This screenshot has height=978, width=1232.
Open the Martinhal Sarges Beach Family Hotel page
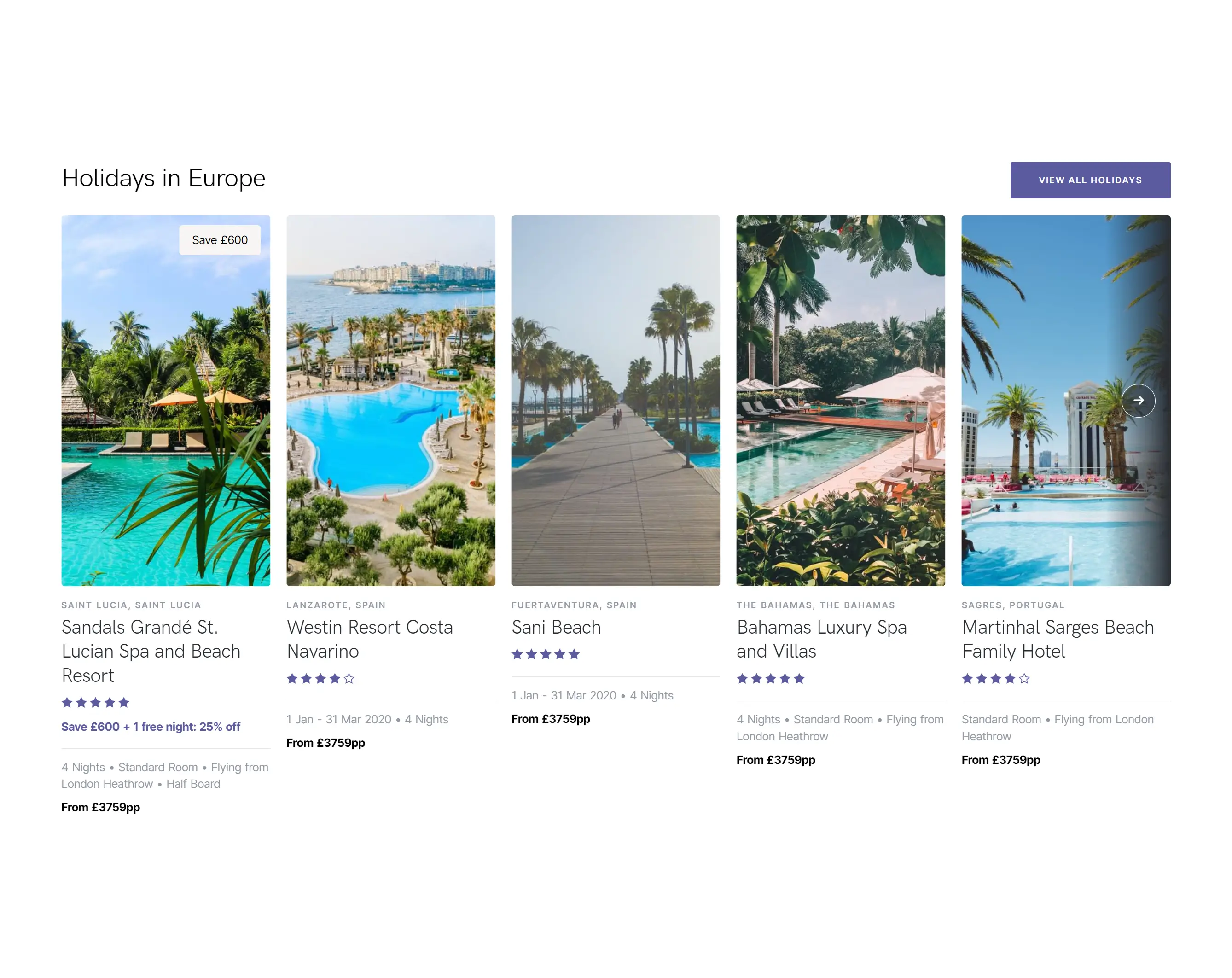coord(1057,639)
